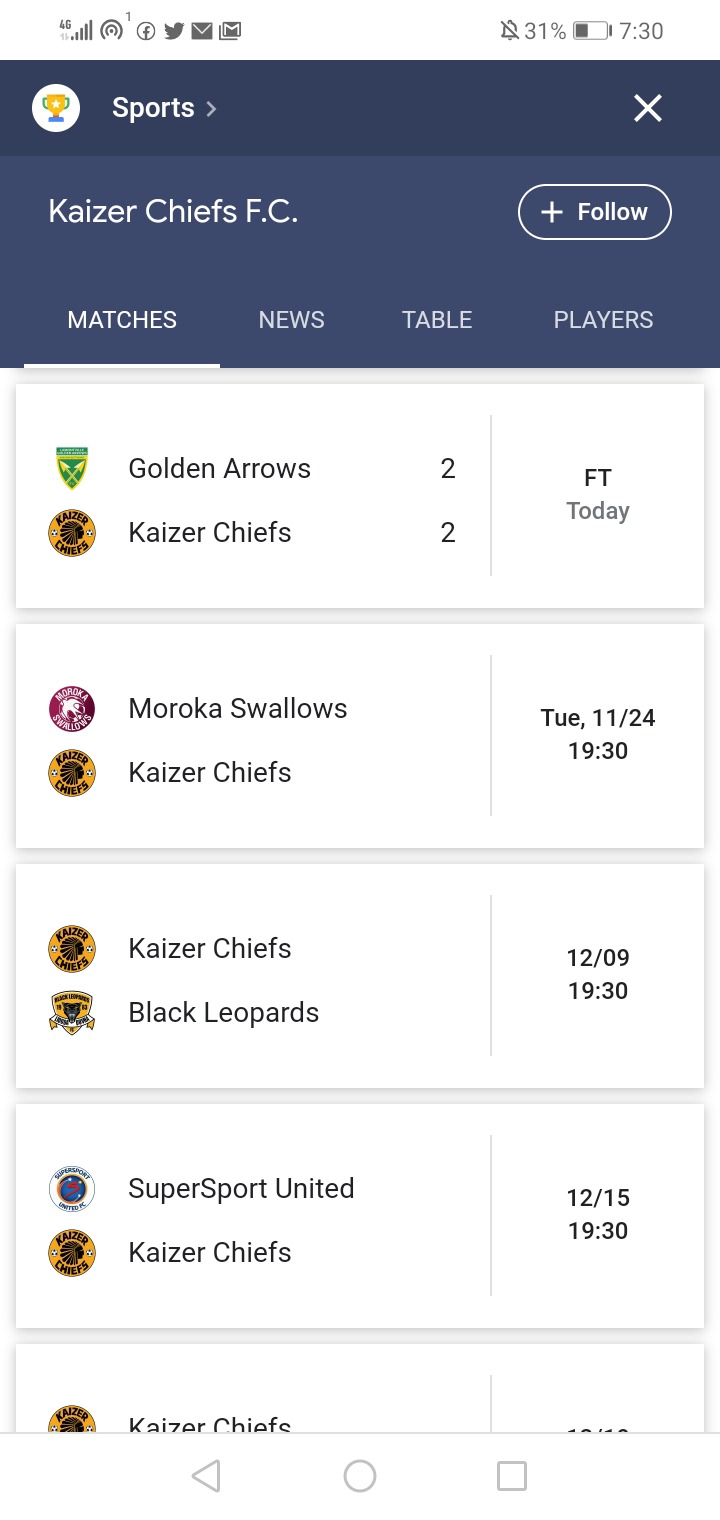The width and height of the screenshot is (720, 1520).
Task: View the PLAYERS tab
Action: (603, 320)
